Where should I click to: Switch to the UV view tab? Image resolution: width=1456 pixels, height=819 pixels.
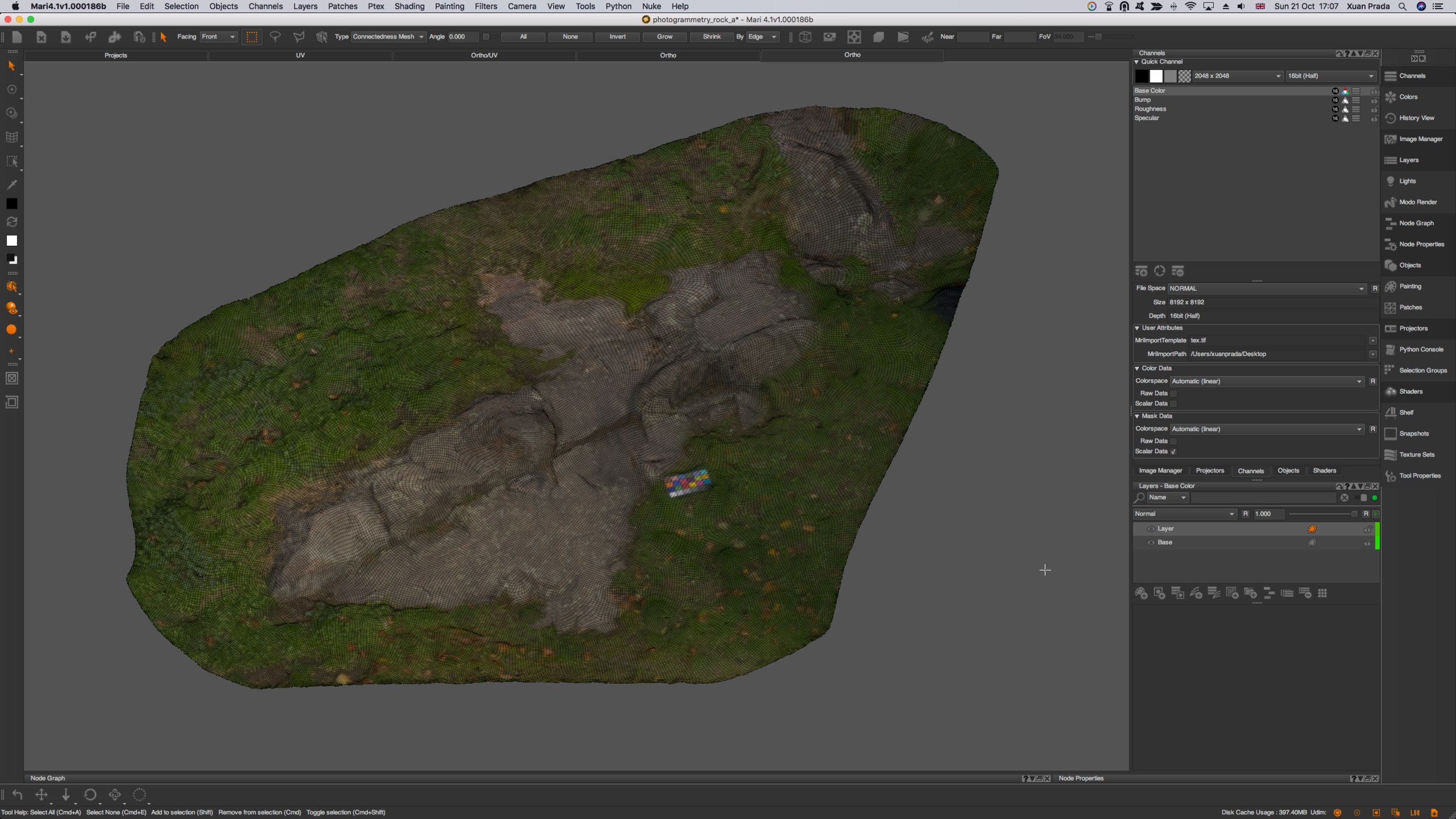[x=300, y=55]
